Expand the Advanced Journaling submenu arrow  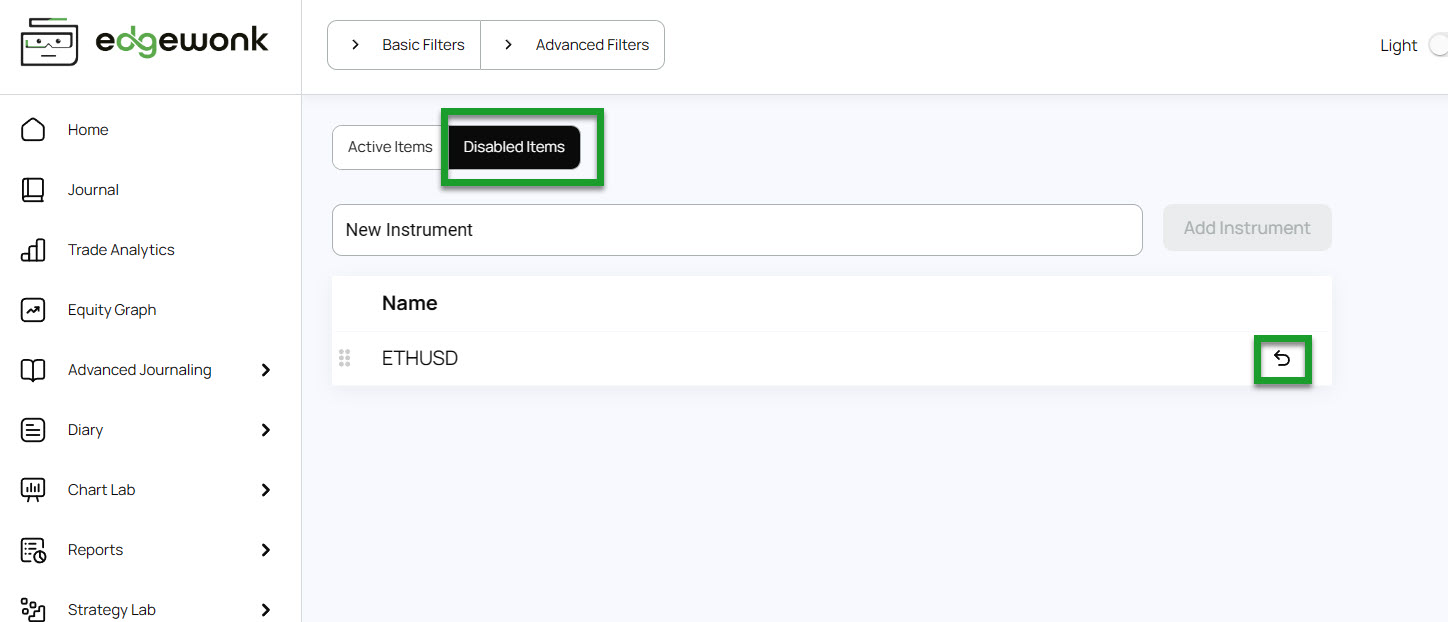(x=266, y=370)
